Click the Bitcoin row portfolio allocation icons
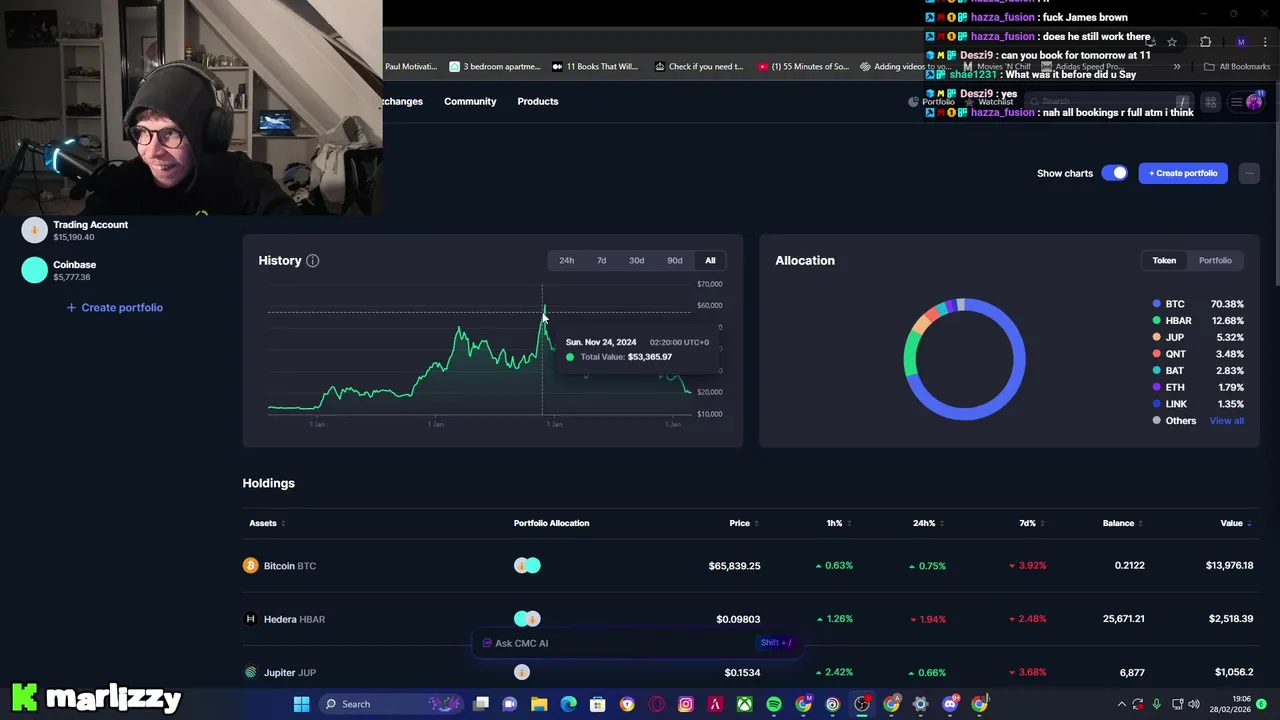 click(527, 566)
